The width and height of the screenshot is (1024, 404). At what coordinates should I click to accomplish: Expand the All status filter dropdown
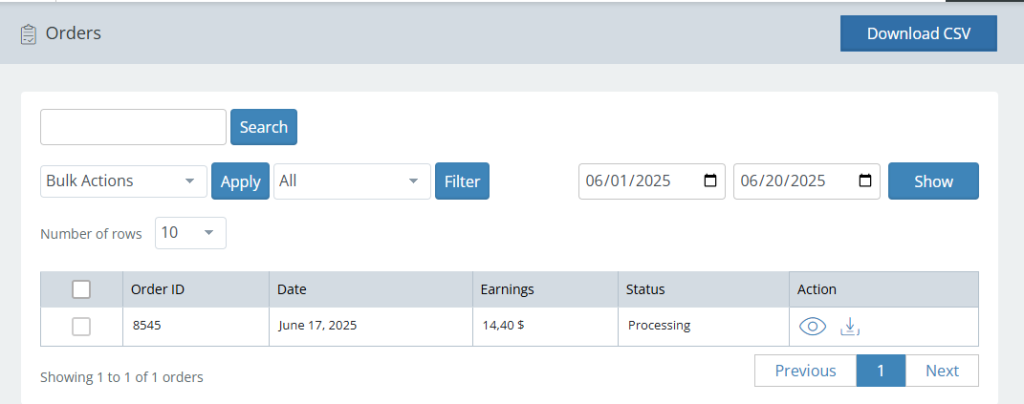(351, 182)
